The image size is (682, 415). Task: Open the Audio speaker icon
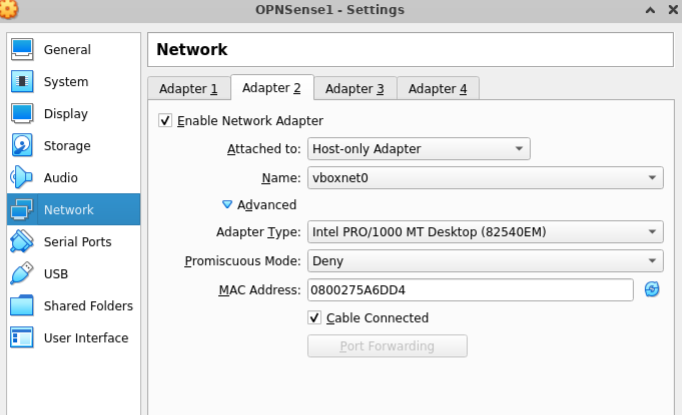click(23, 178)
